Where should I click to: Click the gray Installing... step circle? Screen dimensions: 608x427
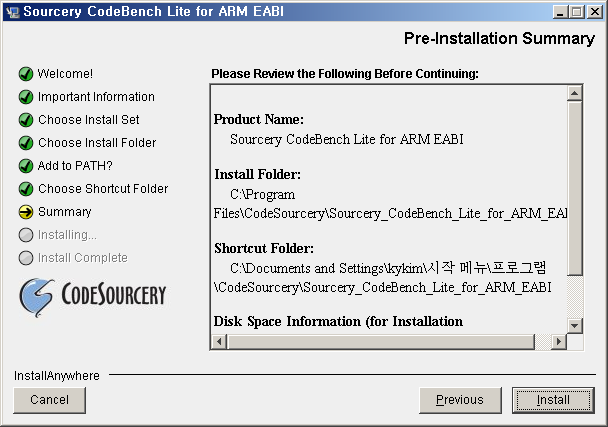[26, 235]
